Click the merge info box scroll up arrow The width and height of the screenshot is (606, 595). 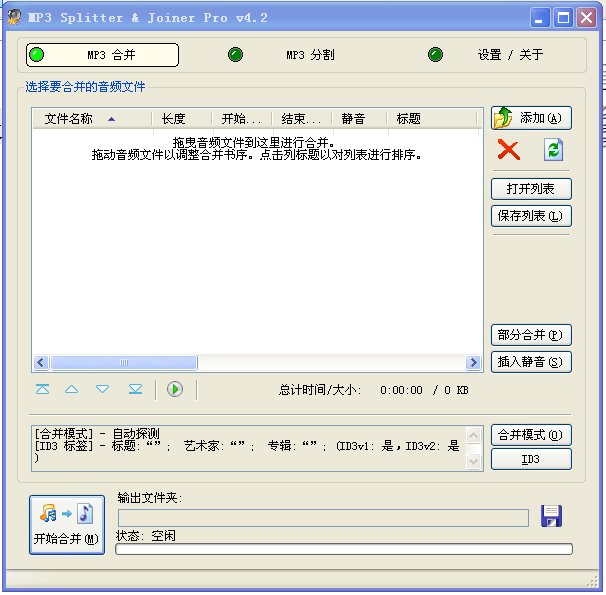473,436
